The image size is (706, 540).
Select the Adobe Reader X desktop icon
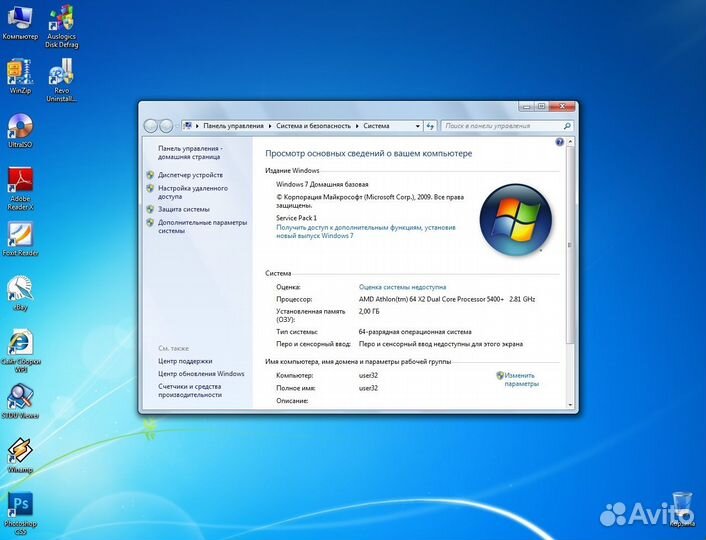[x=20, y=189]
